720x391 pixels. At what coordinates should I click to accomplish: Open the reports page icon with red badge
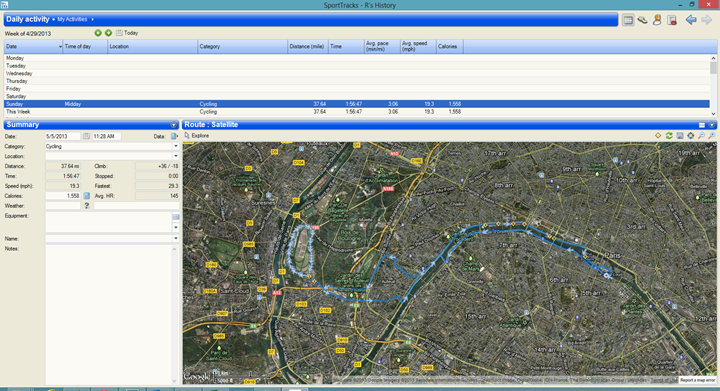tap(672, 20)
